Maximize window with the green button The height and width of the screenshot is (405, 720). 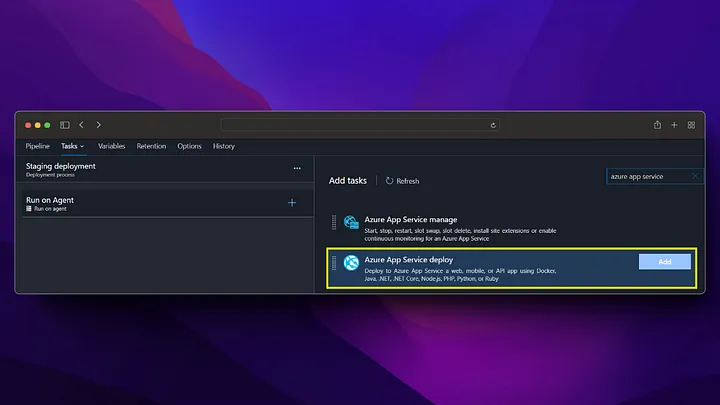click(47, 125)
